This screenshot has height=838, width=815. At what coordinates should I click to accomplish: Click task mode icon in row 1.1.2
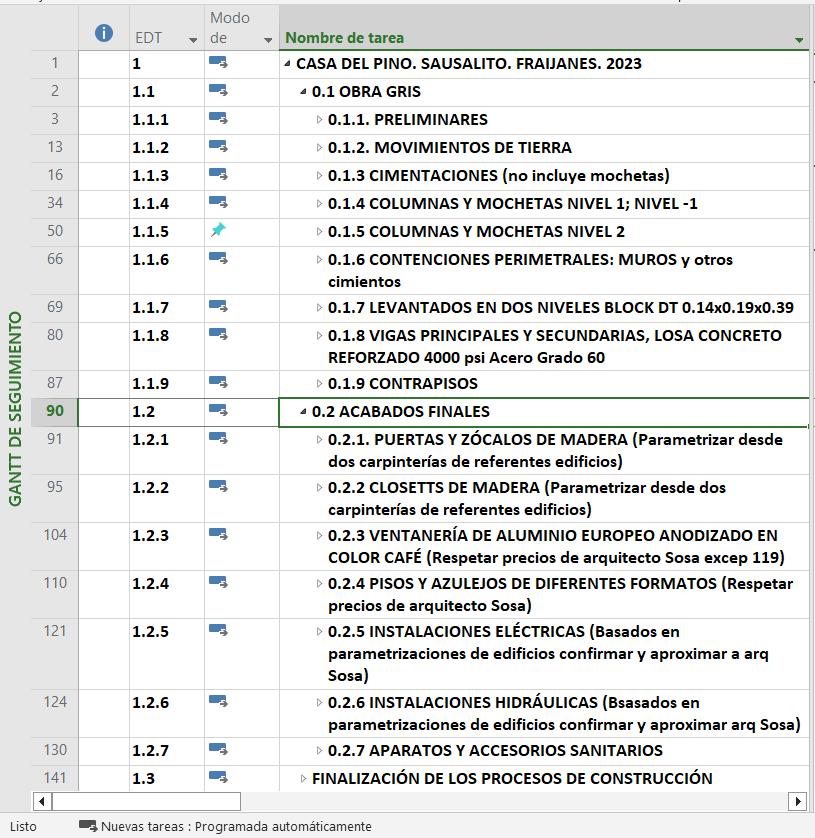coord(218,146)
